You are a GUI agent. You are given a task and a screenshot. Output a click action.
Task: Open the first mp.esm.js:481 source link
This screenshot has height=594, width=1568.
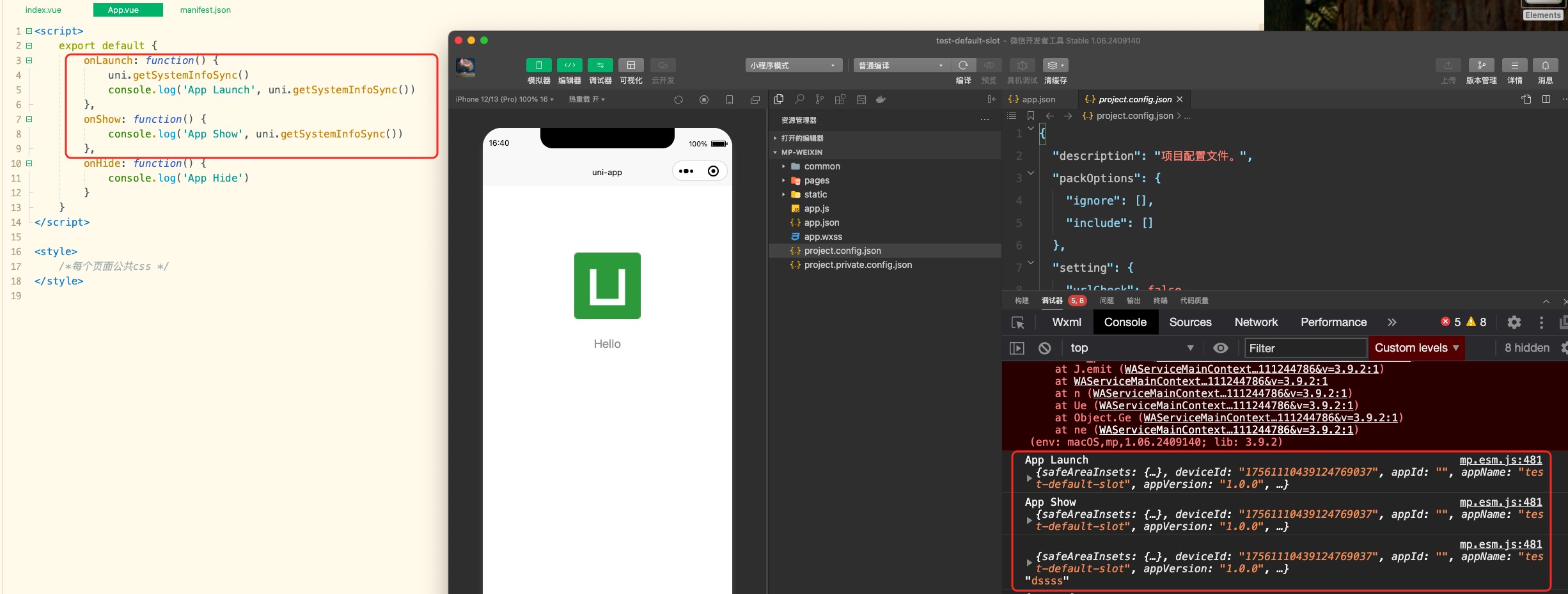click(x=1500, y=460)
